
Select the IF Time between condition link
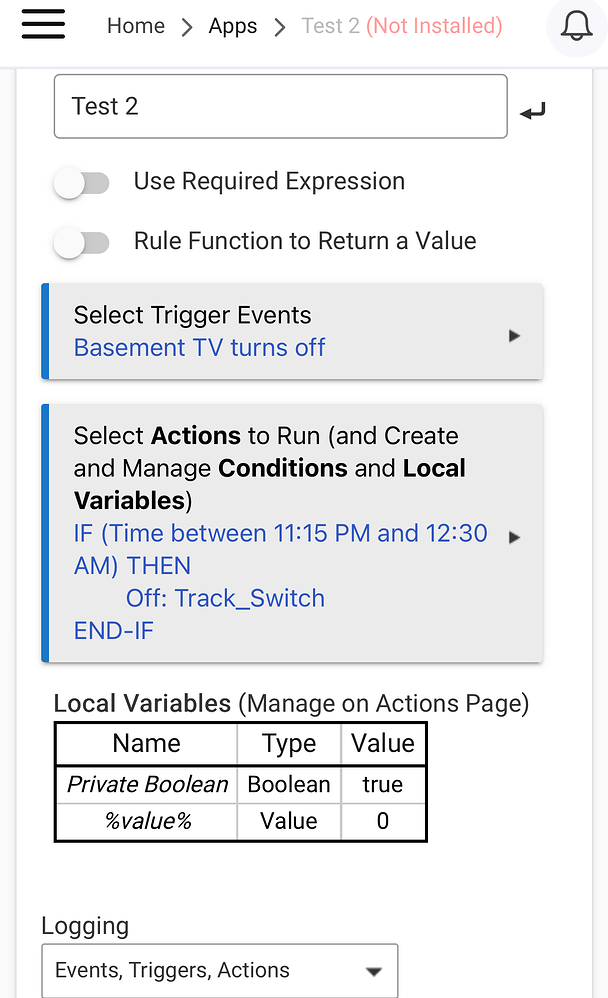click(x=278, y=533)
